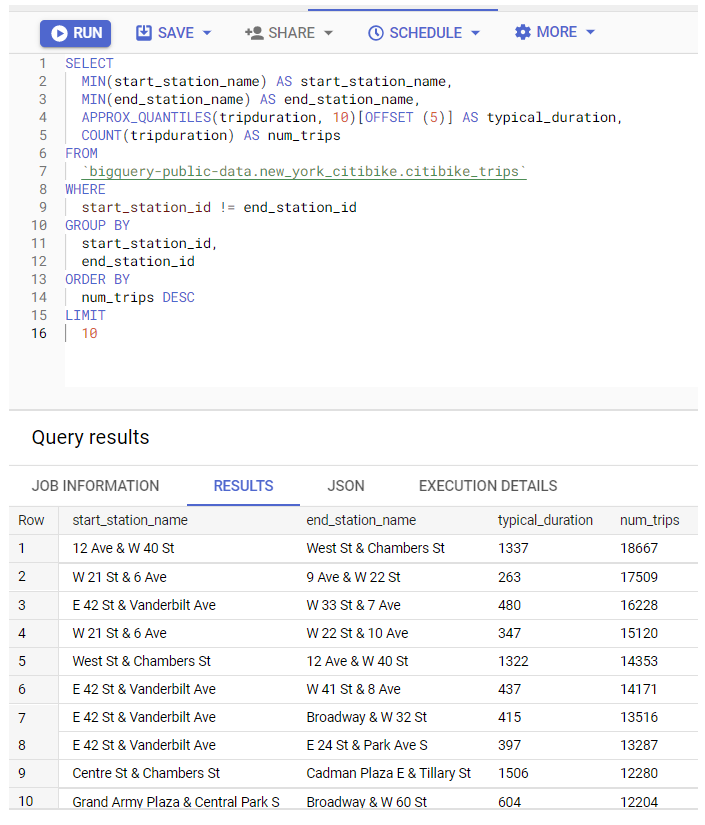Viewport: 705px width, 825px height.
Task: Click COUNT(tripduration) on line 5
Action: [158, 136]
